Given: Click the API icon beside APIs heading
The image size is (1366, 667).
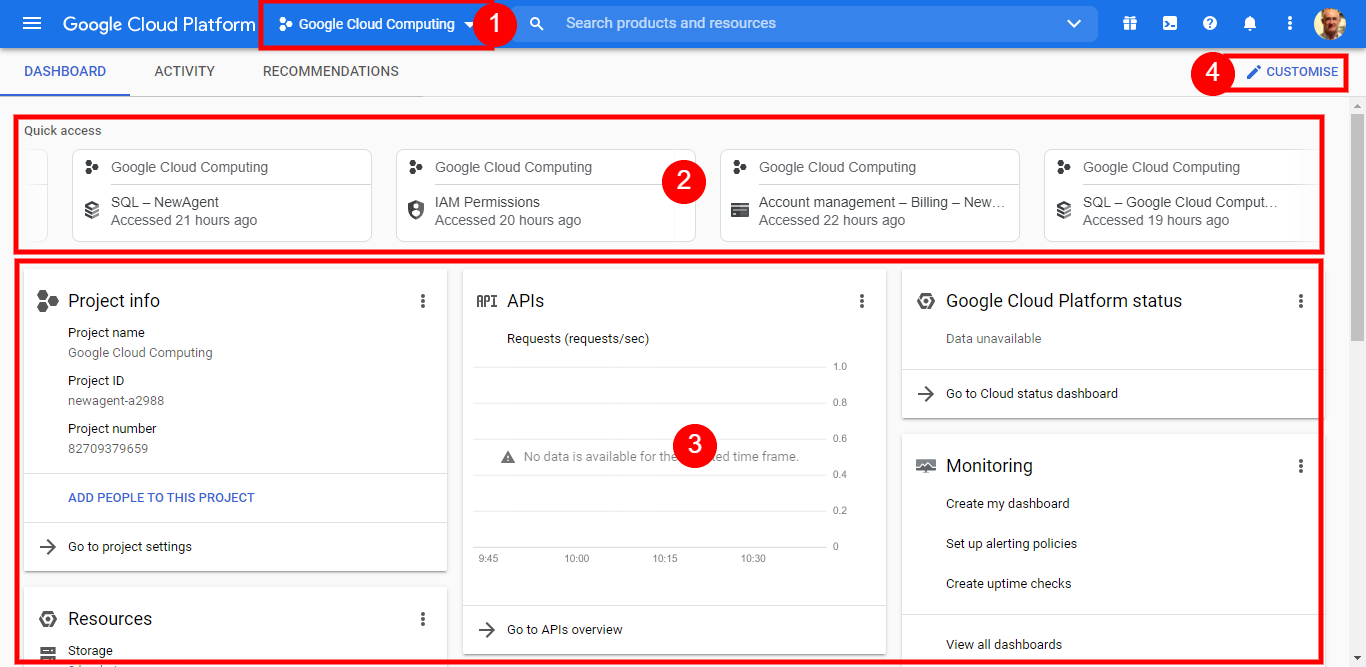Looking at the screenshot, I should point(487,301).
